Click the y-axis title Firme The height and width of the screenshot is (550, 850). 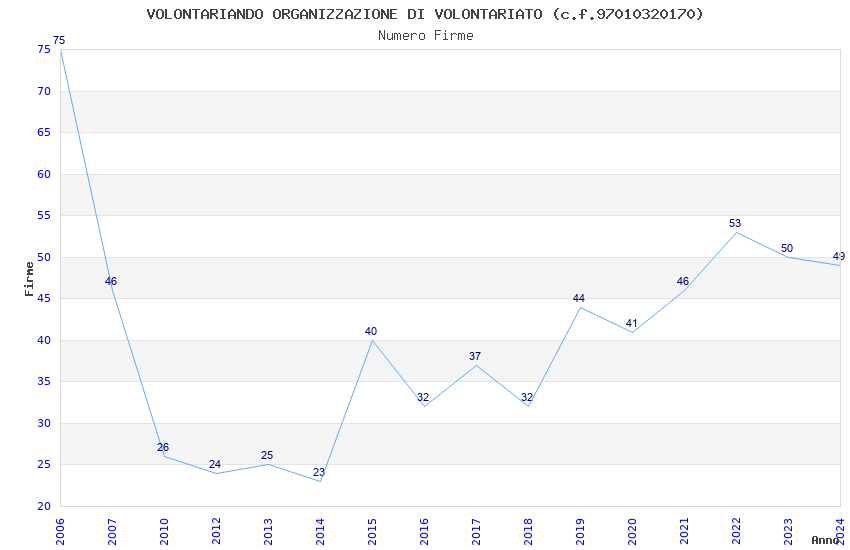coord(29,279)
